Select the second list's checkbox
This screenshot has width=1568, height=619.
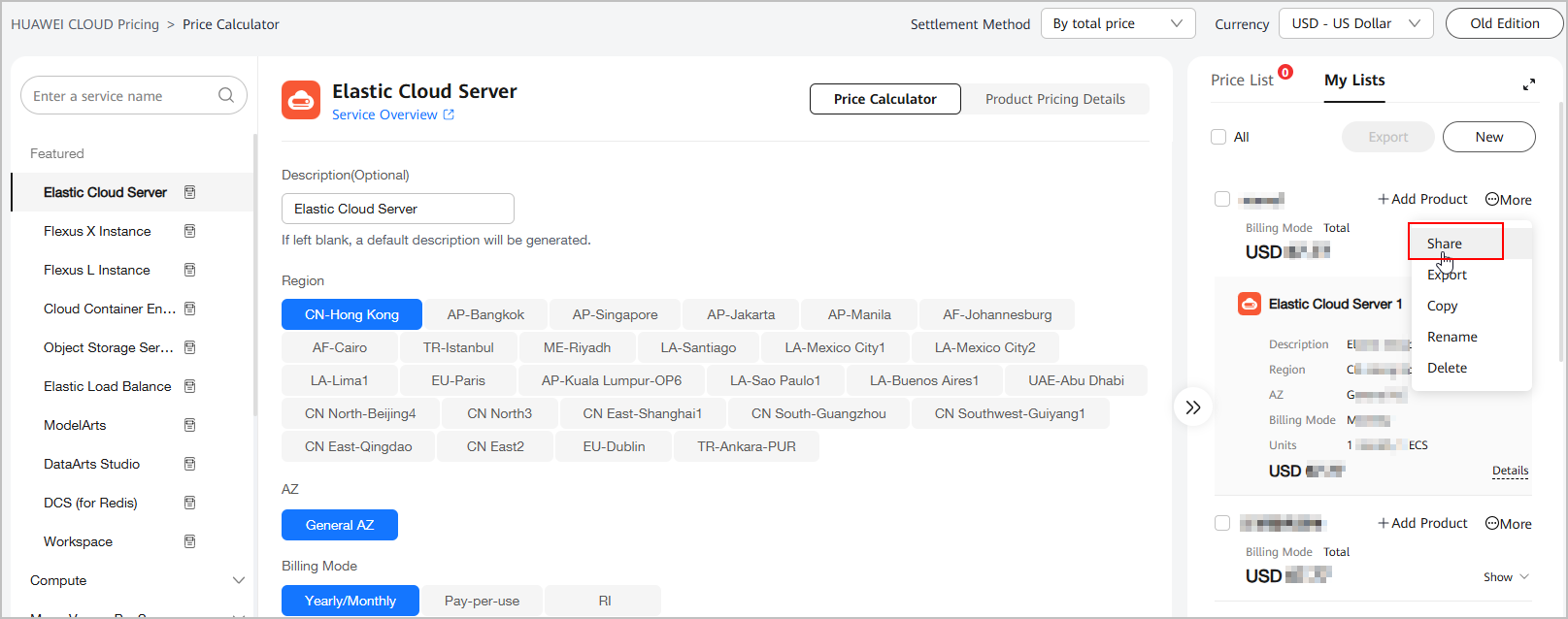click(1222, 523)
